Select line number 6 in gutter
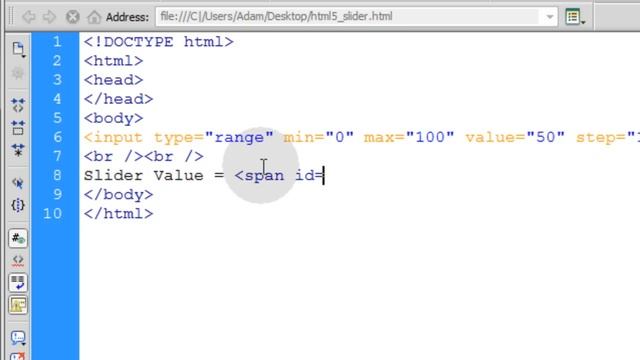The image size is (640, 360). 57,137
